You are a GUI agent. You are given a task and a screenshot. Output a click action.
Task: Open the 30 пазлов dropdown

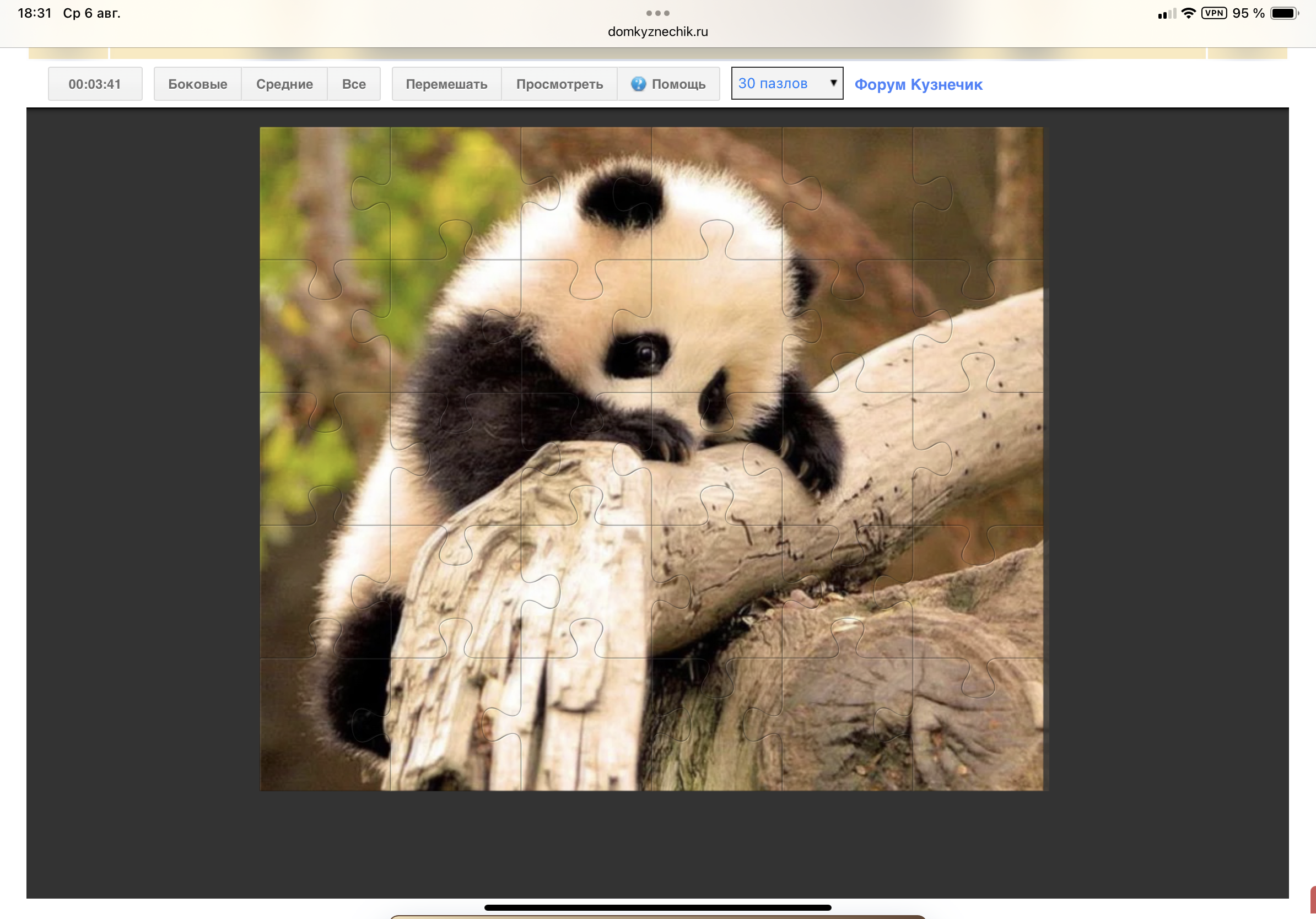tap(786, 83)
